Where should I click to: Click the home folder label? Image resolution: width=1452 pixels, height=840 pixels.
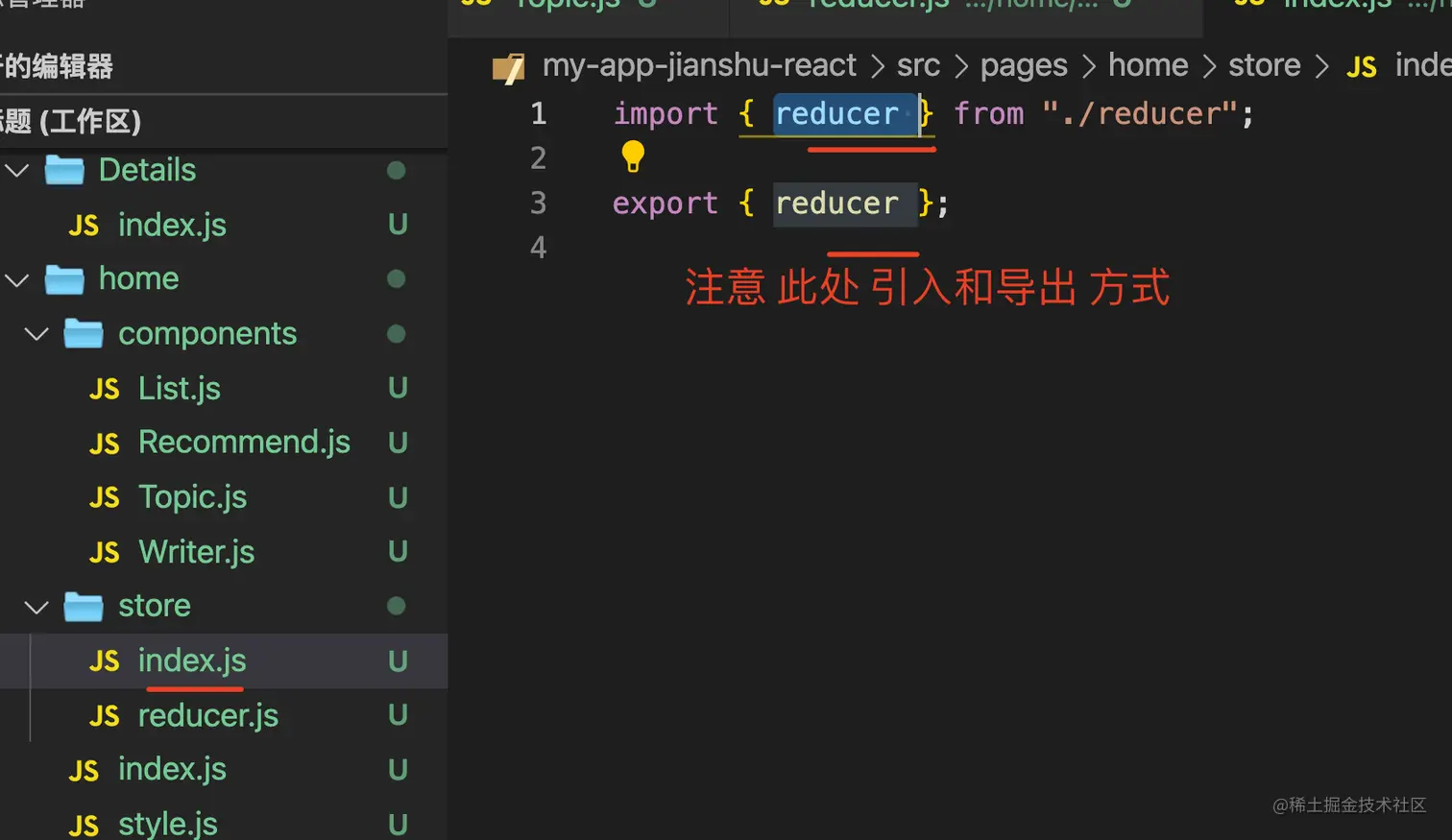pyautogui.click(x=138, y=278)
